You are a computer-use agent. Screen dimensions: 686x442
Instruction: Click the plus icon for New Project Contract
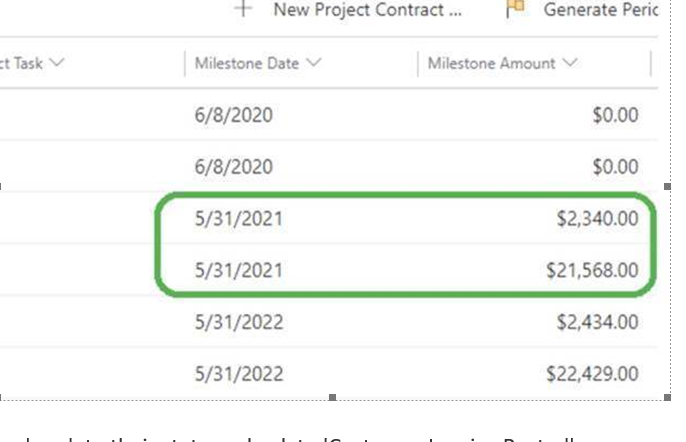pyautogui.click(x=243, y=10)
